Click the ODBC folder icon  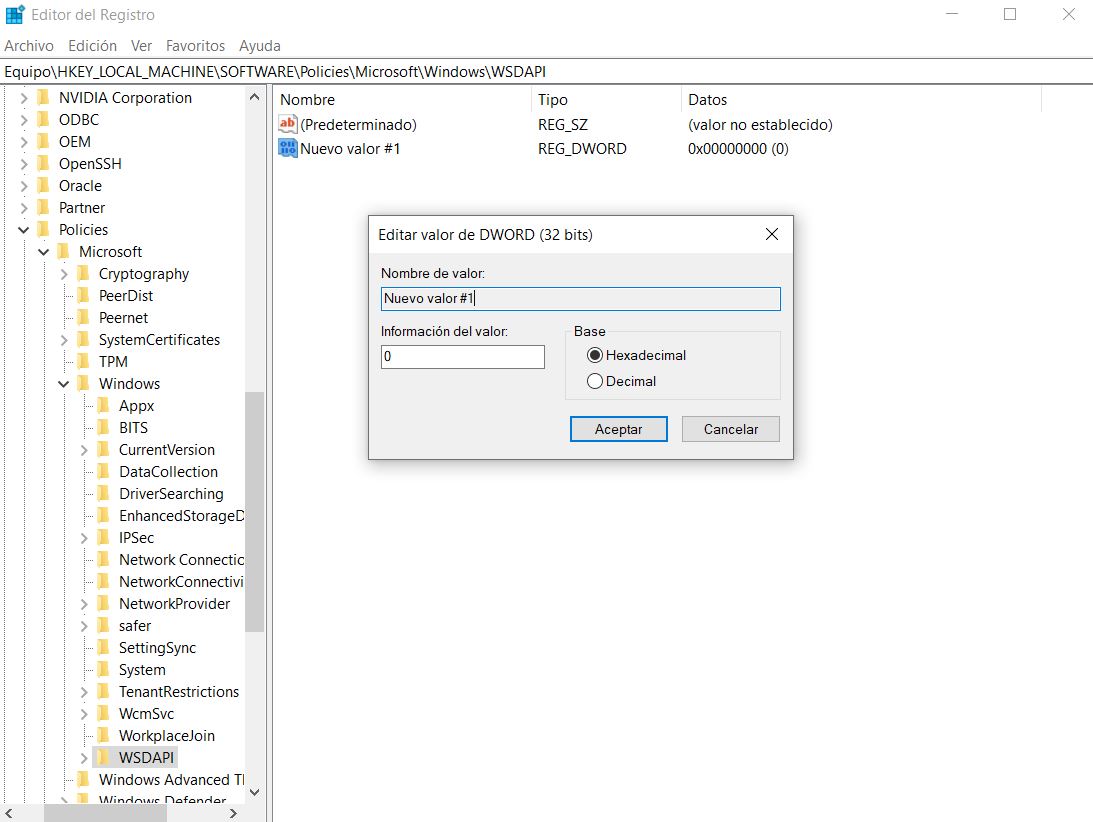coord(43,120)
